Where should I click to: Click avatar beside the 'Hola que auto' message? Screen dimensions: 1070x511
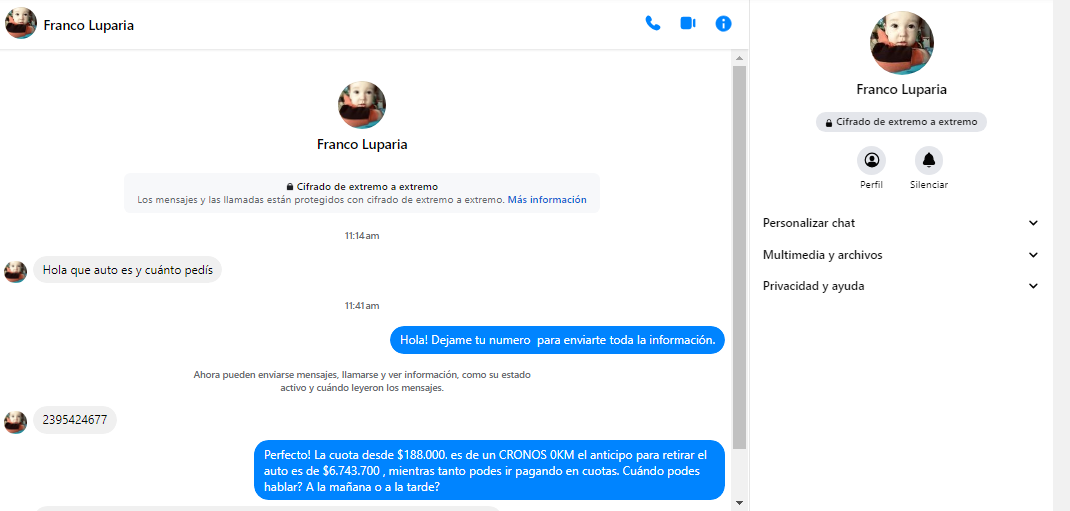pos(15,271)
